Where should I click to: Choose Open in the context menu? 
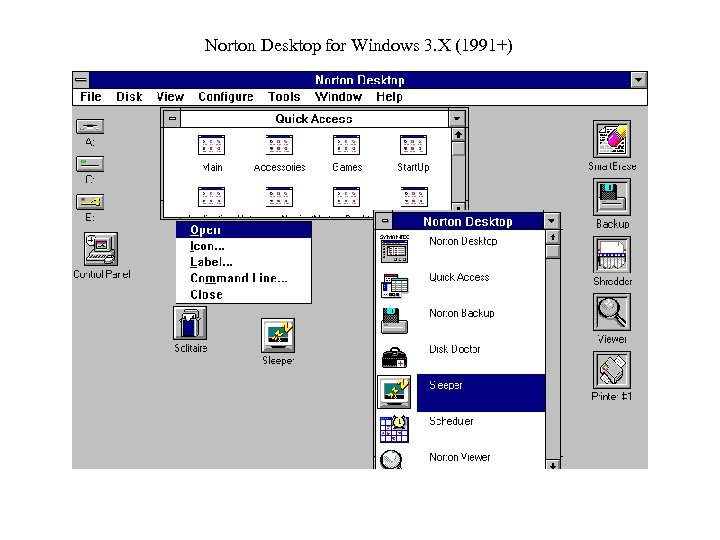tap(244, 230)
